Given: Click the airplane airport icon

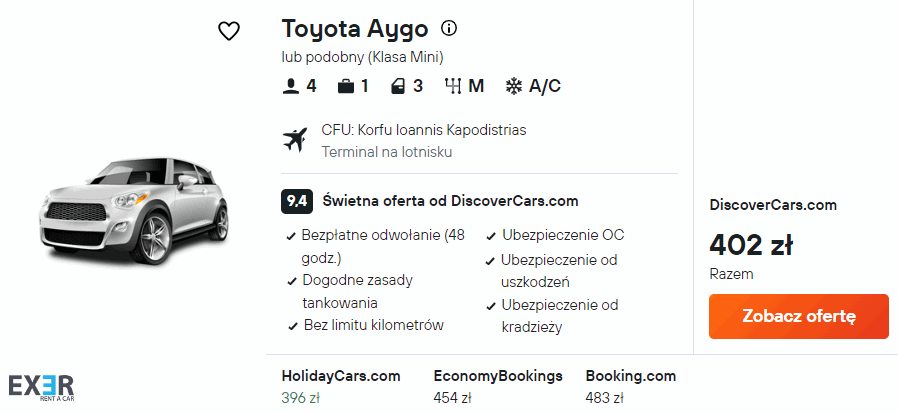Looking at the screenshot, I should [x=296, y=140].
